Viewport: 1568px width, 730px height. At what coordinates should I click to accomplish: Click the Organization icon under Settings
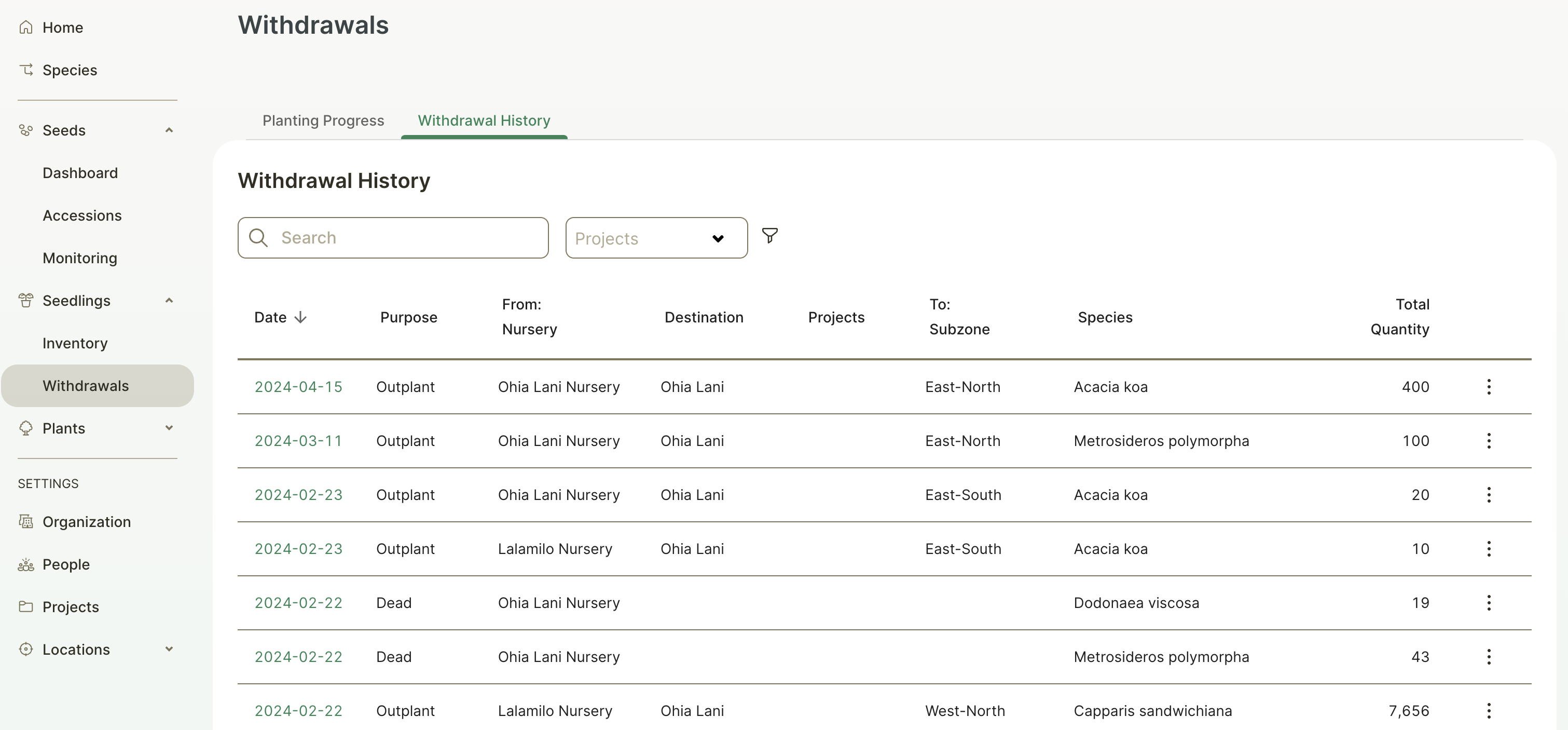point(25,522)
